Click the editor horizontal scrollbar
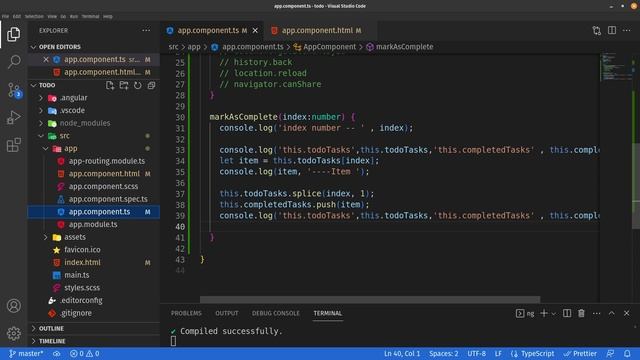Image resolution: width=640 pixels, height=360 pixels. (x=370, y=300)
